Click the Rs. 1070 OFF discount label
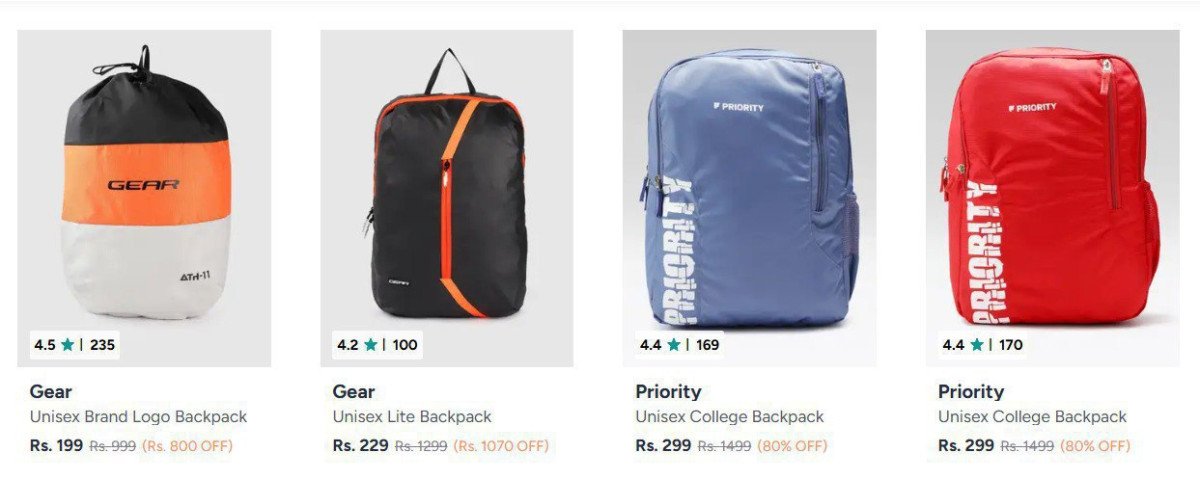 coord(501,446)
